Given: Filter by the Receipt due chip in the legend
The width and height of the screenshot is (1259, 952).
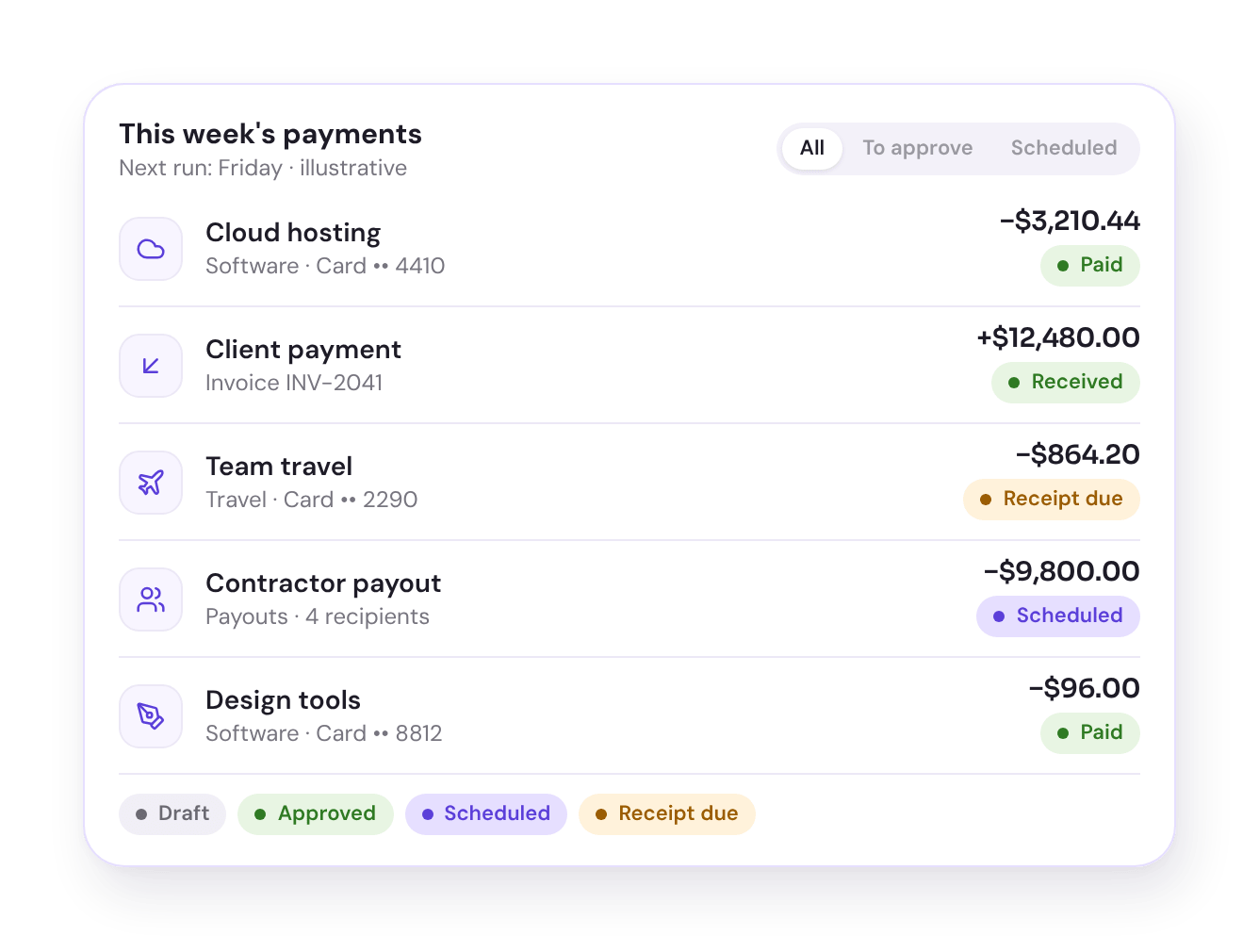Looking at the screenshot, I should click(x=667, y=813).
